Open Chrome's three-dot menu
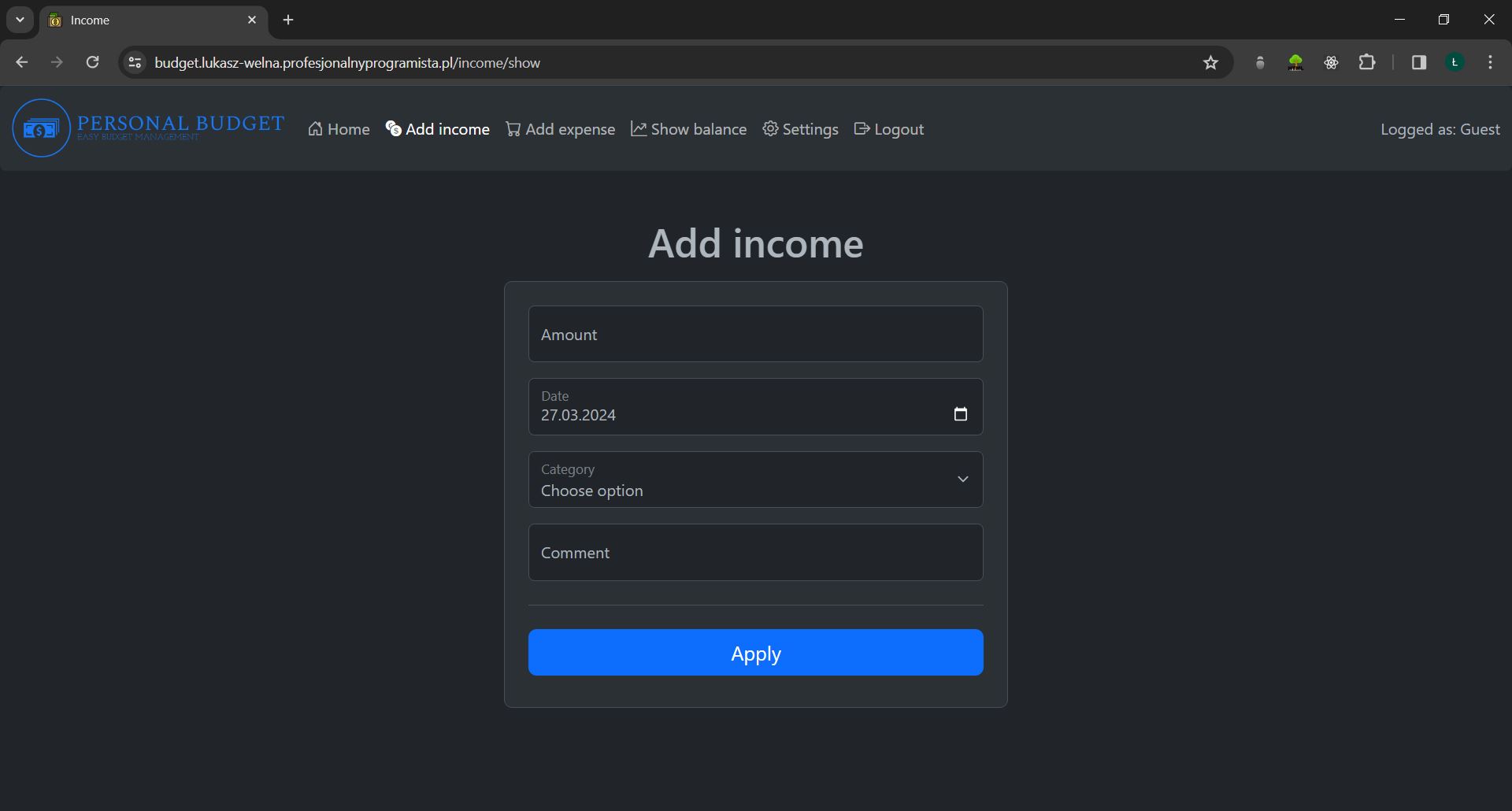The height and width of the screenshot is (811, 1512). click(1490, 63)
